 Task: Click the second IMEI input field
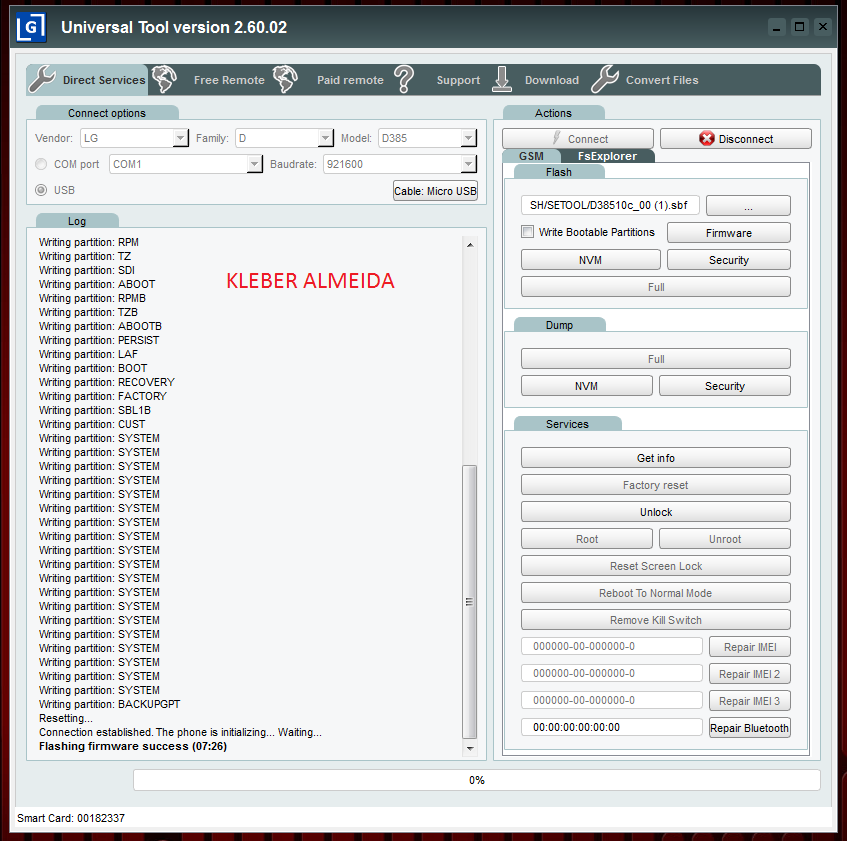[x=611, y=673]
